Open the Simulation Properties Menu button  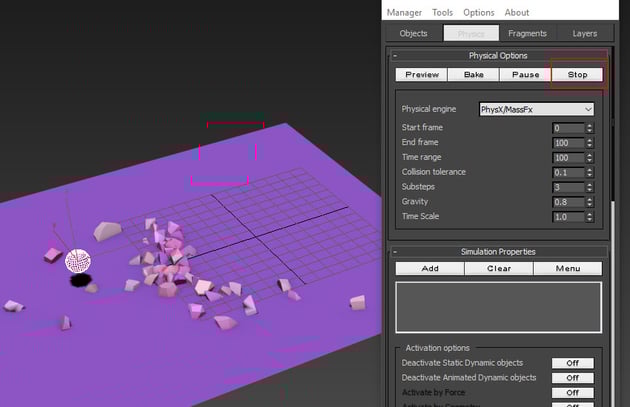pos(568,268)
